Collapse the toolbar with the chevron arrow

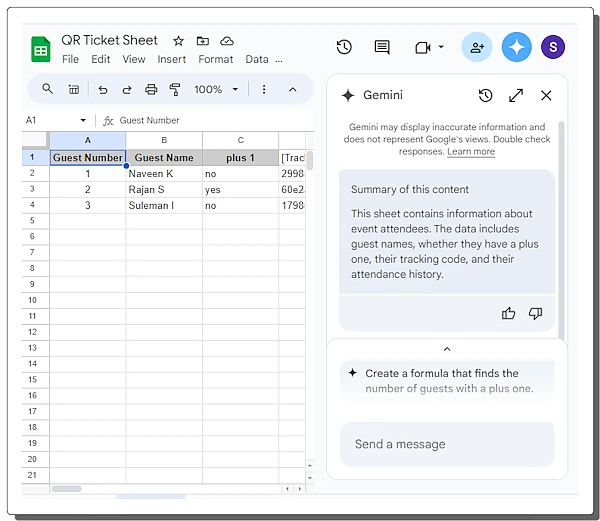tap(293, 89)
